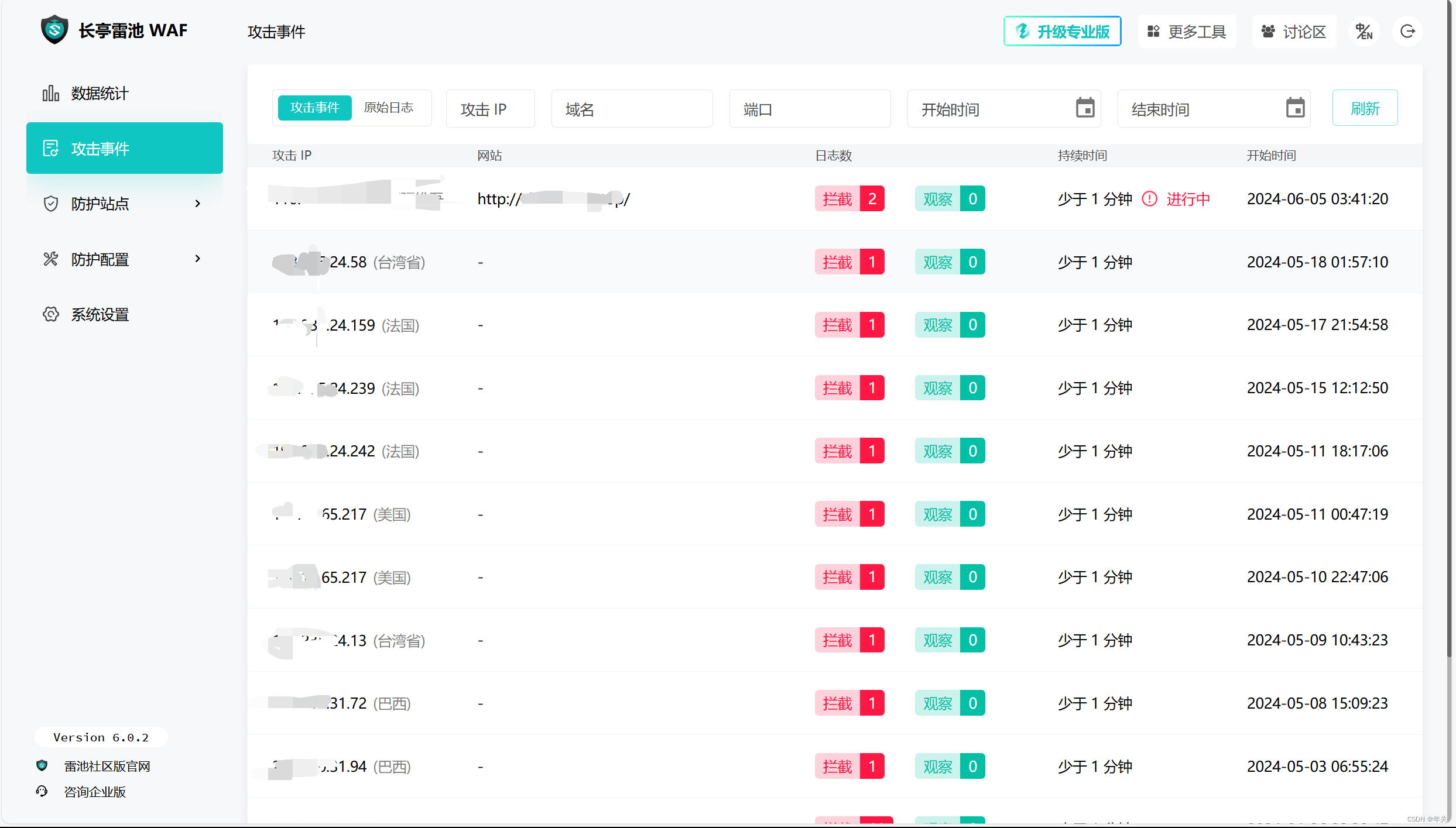Viewport: 1456px width, 828px height.
Task: Focus the 域名 filter field
Action: click(632, 109)
